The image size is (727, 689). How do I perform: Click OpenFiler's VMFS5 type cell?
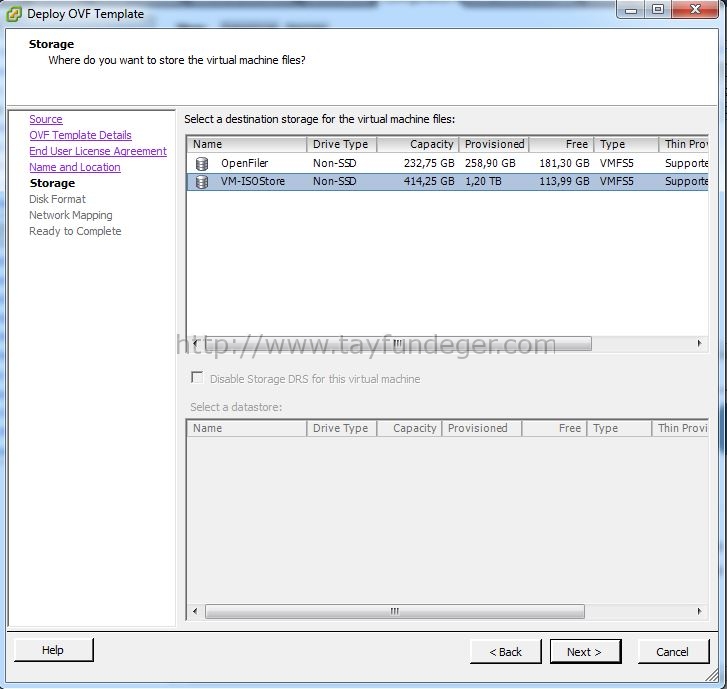click(x=616, y=163)
